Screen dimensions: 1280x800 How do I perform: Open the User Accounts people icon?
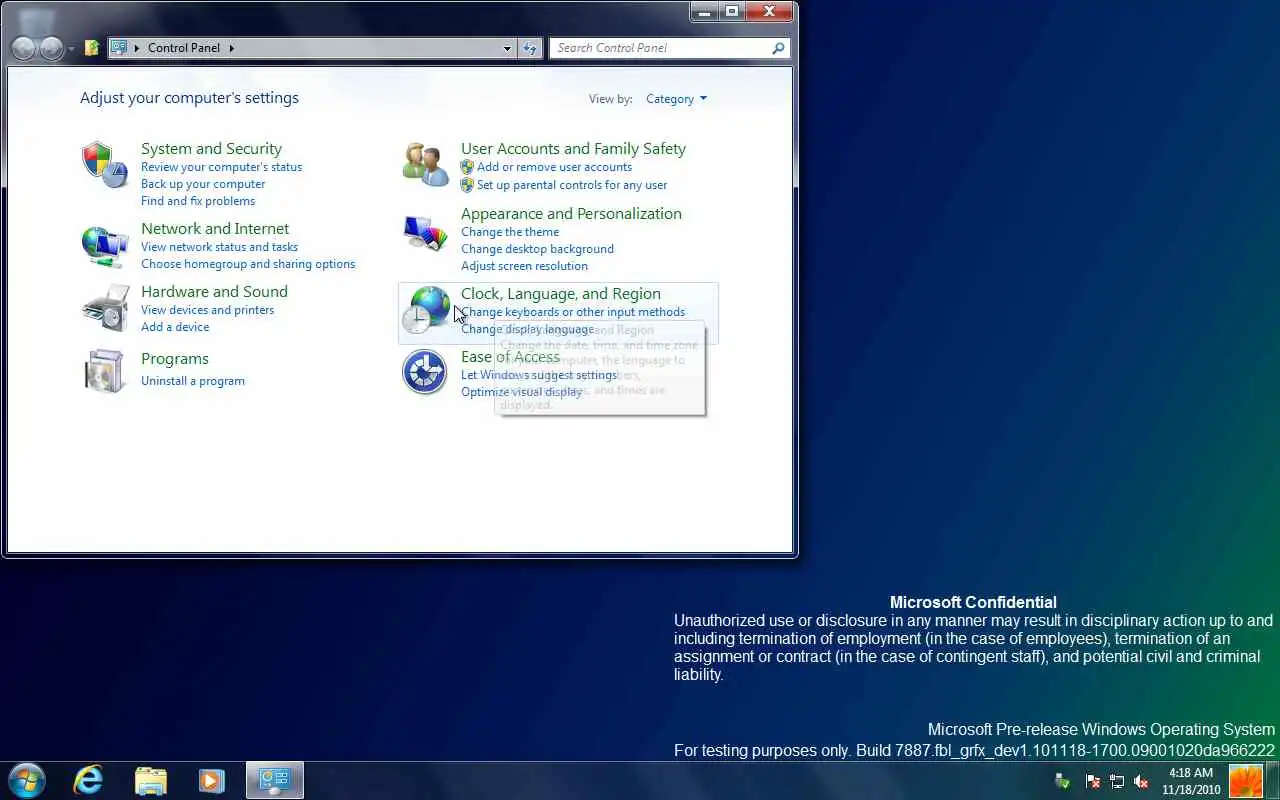(x=425, y=163)
